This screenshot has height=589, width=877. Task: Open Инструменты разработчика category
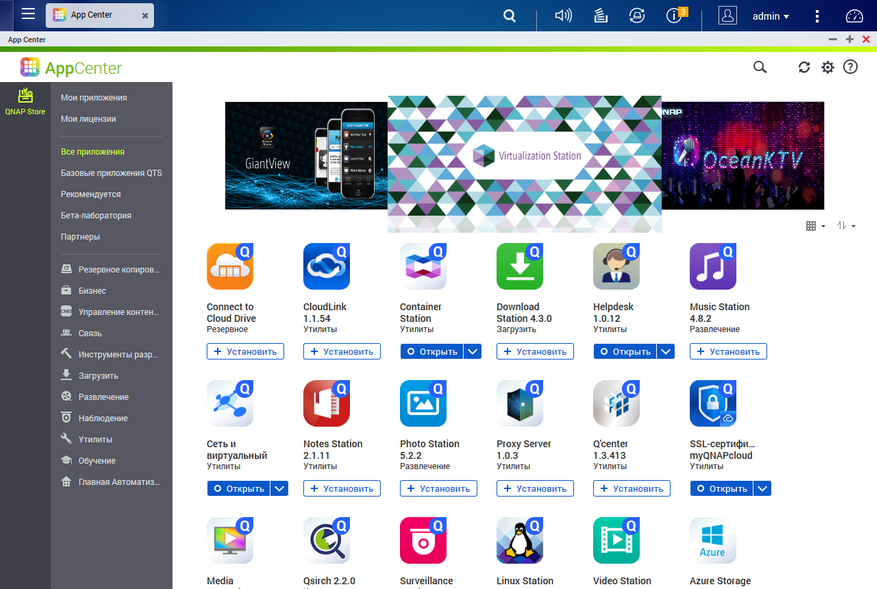[x=110, y=354]
